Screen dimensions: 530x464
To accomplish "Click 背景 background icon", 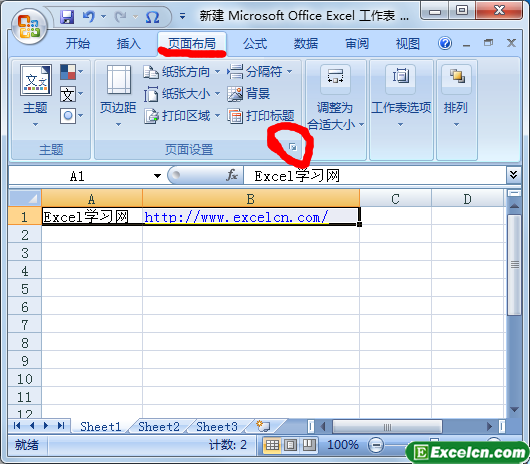I will [x=249, y=94].
